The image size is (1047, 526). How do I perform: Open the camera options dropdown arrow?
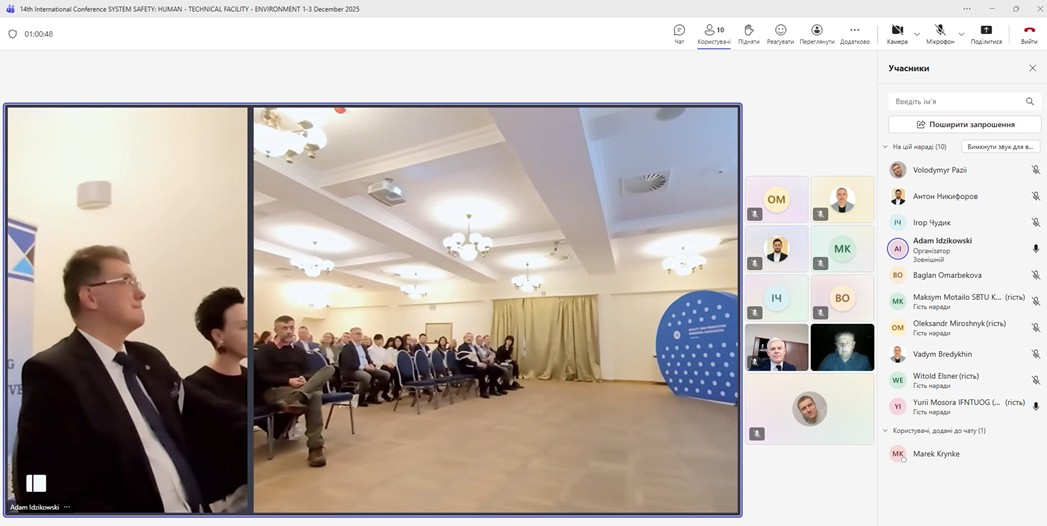(x=917, y=34)
